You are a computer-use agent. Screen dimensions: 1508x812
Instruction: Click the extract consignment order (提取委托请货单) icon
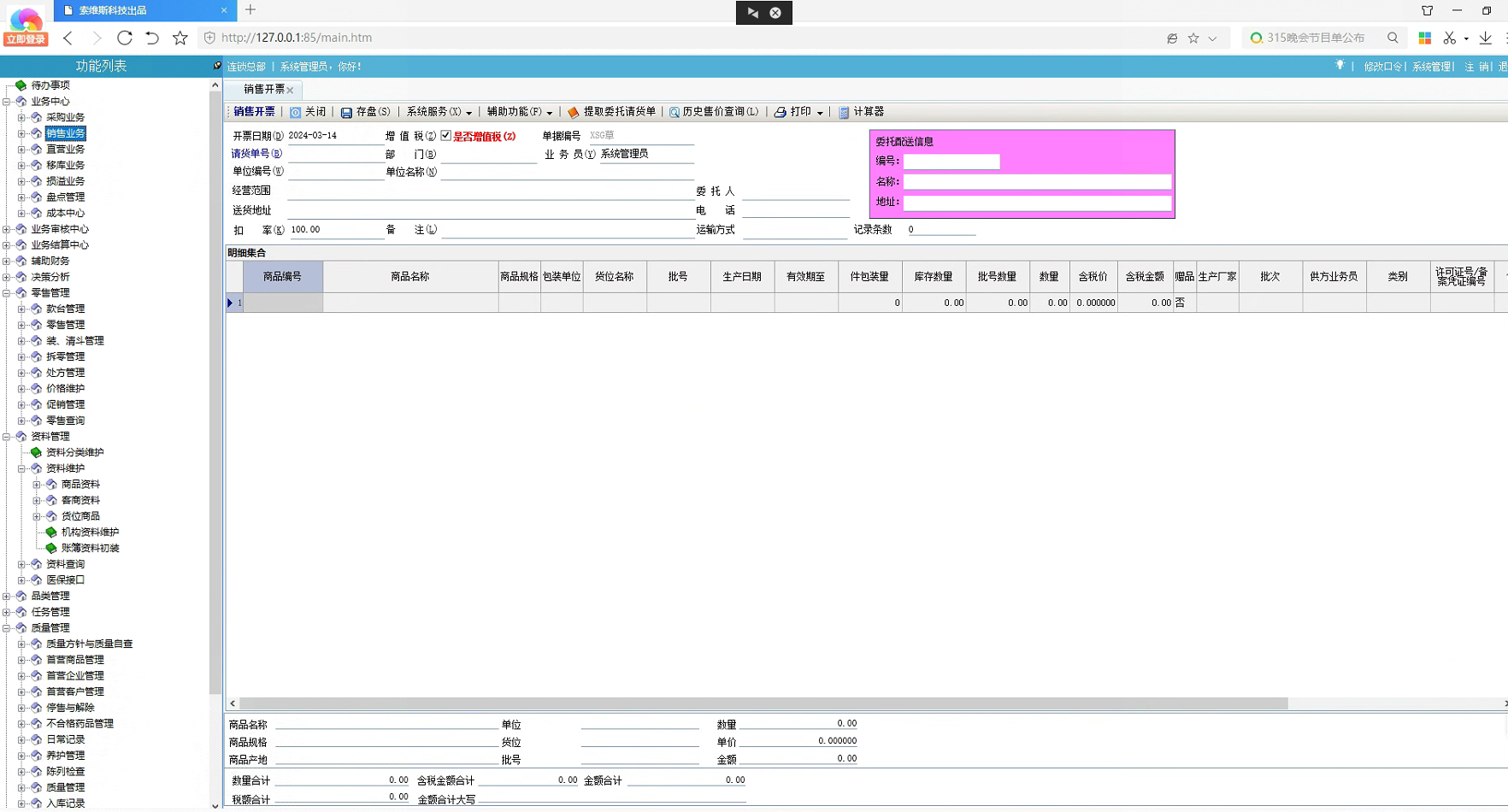574,113
